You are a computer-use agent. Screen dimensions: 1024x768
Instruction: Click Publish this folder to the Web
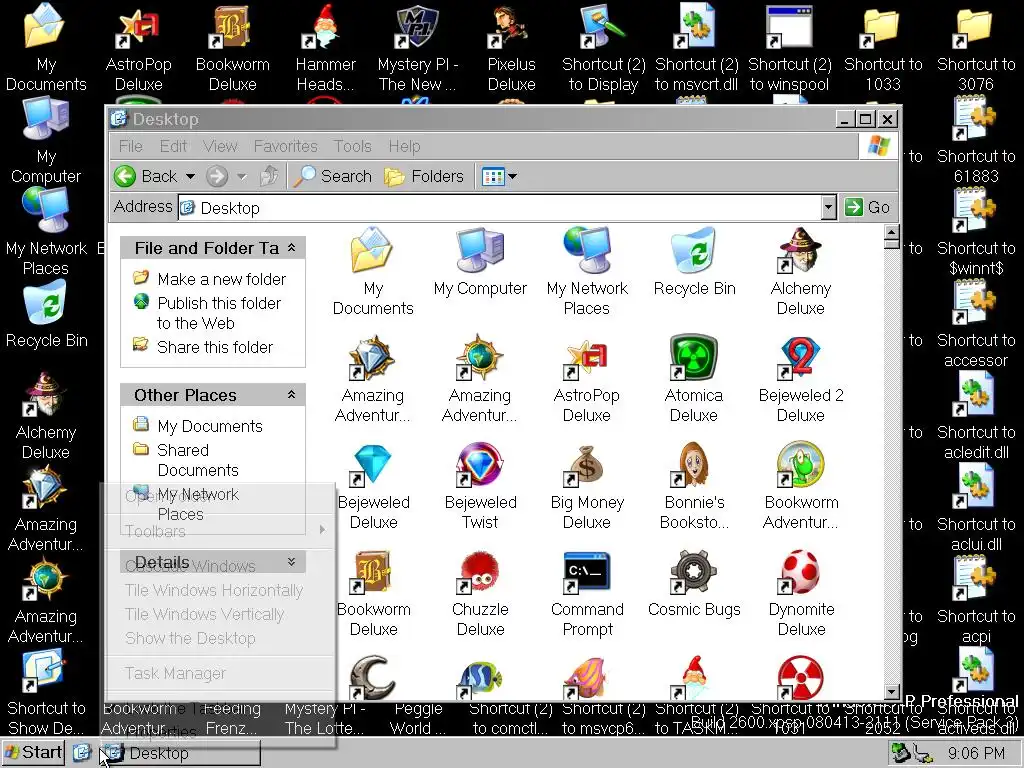pyautogui.click(x=219, y=313)
